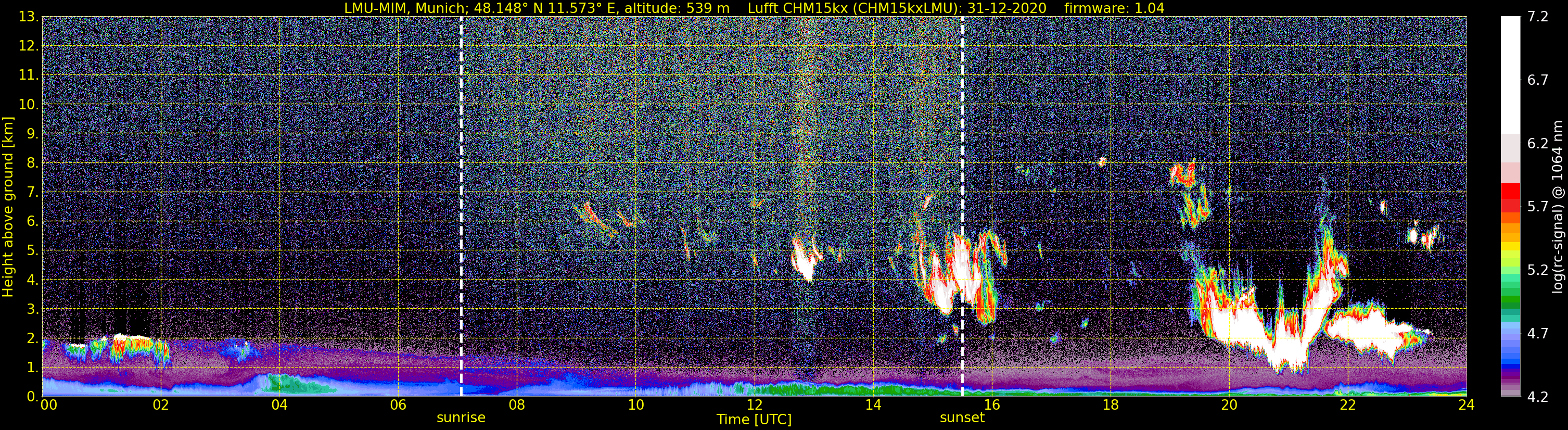The height and width of the screenshot is (430, 1568).
Task: Click the y-axis tick label '3.'
Action: (32, 309)
